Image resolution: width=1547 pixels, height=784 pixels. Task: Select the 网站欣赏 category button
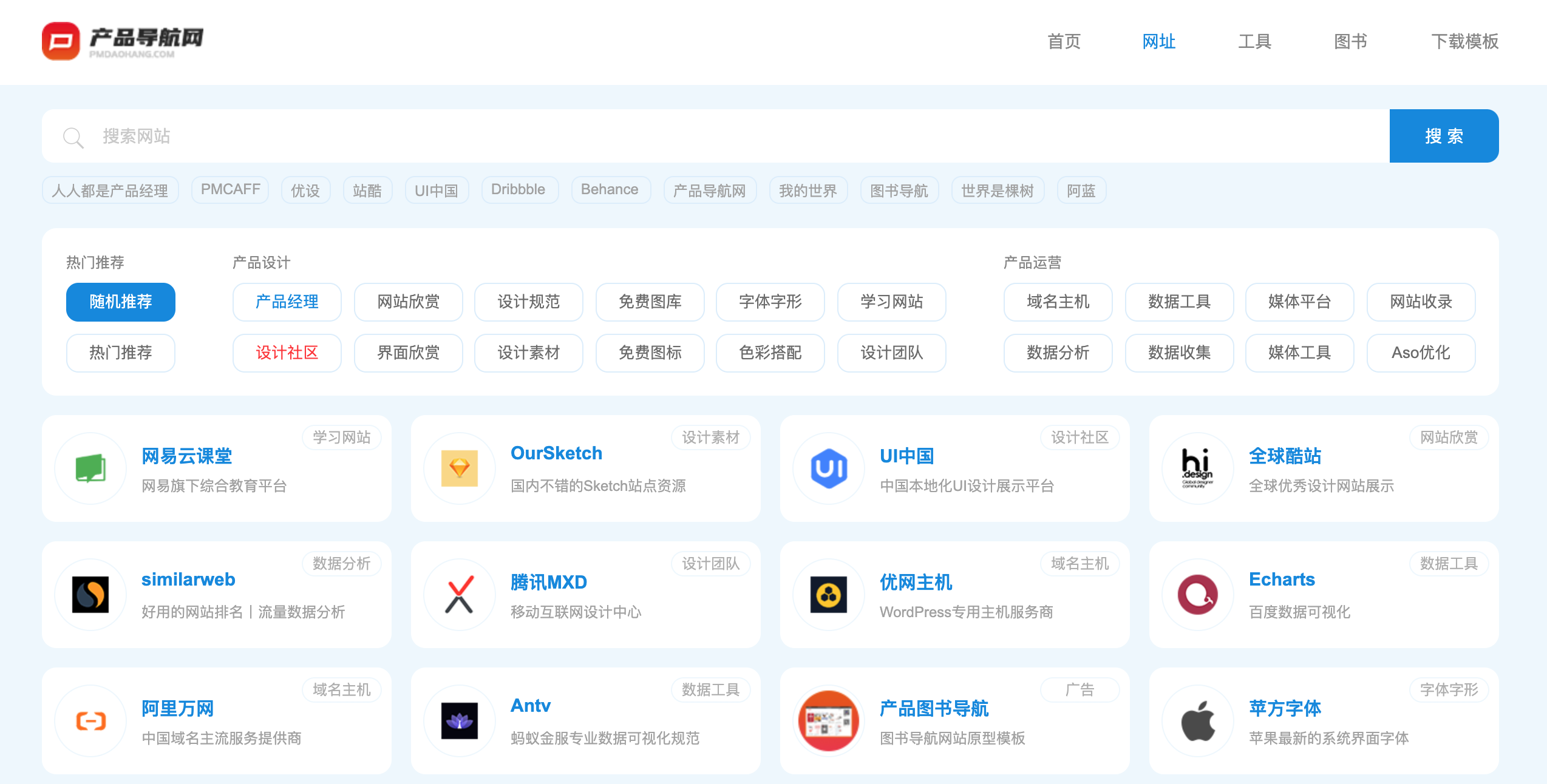point(409,302)
